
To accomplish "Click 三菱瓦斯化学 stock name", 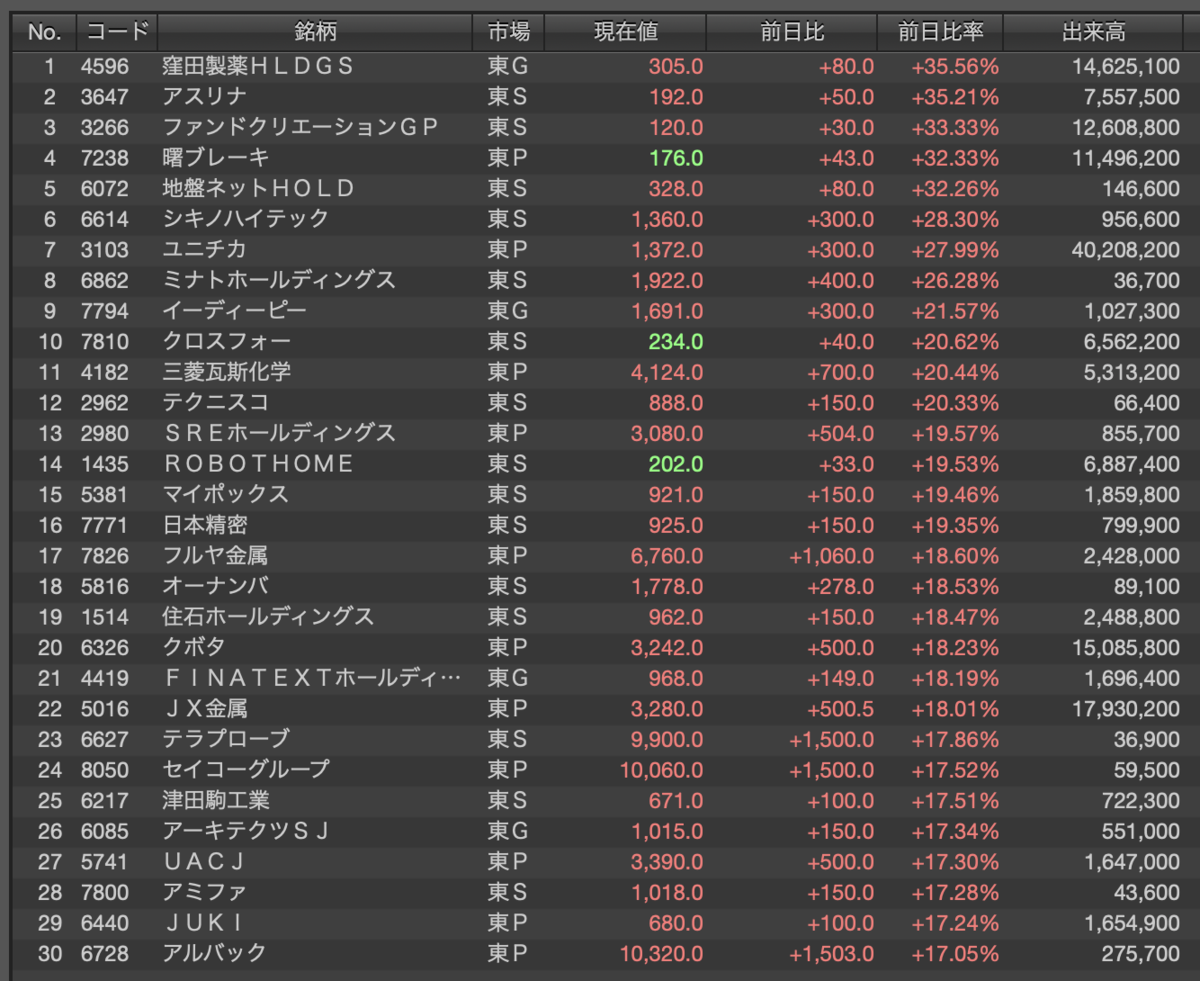I will point(227,372).
